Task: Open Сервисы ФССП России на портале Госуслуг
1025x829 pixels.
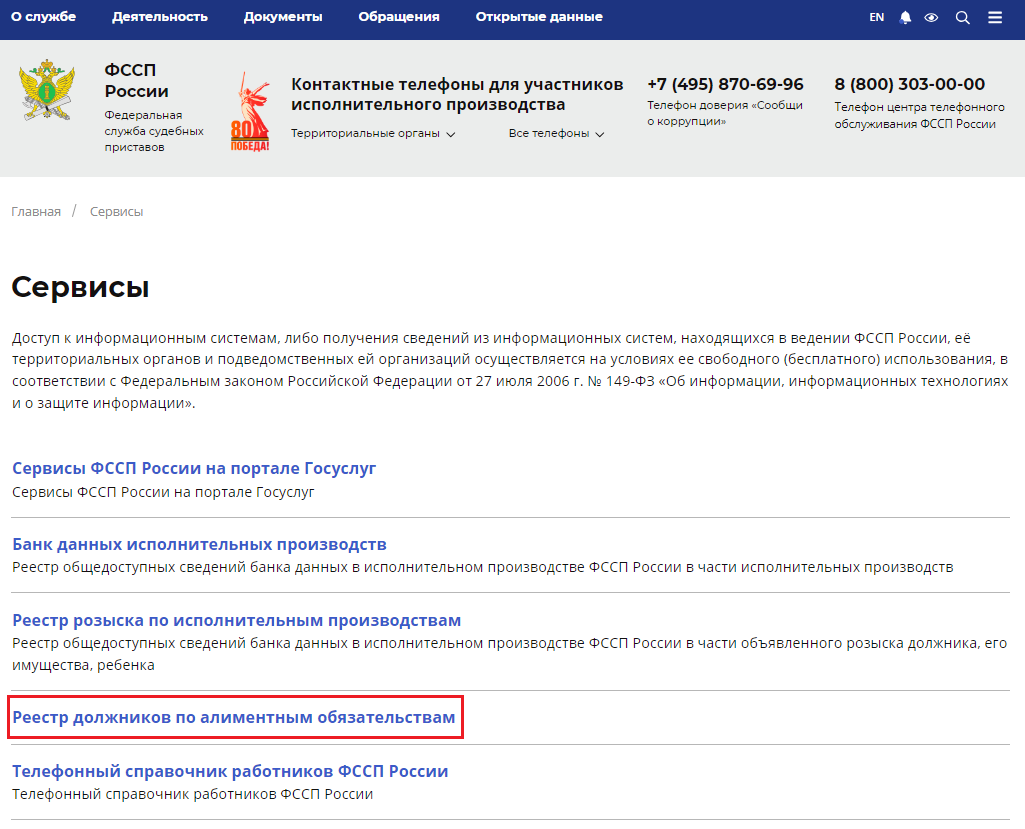Action: click(x=194, y=468)
